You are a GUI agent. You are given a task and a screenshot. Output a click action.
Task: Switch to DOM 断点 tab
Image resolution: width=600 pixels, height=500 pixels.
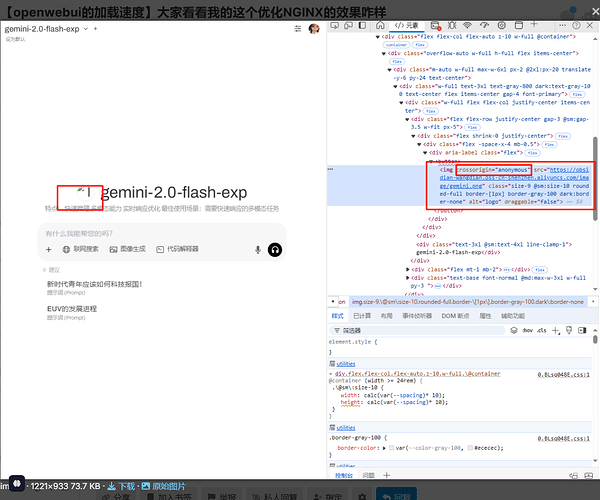click(455, 316)
